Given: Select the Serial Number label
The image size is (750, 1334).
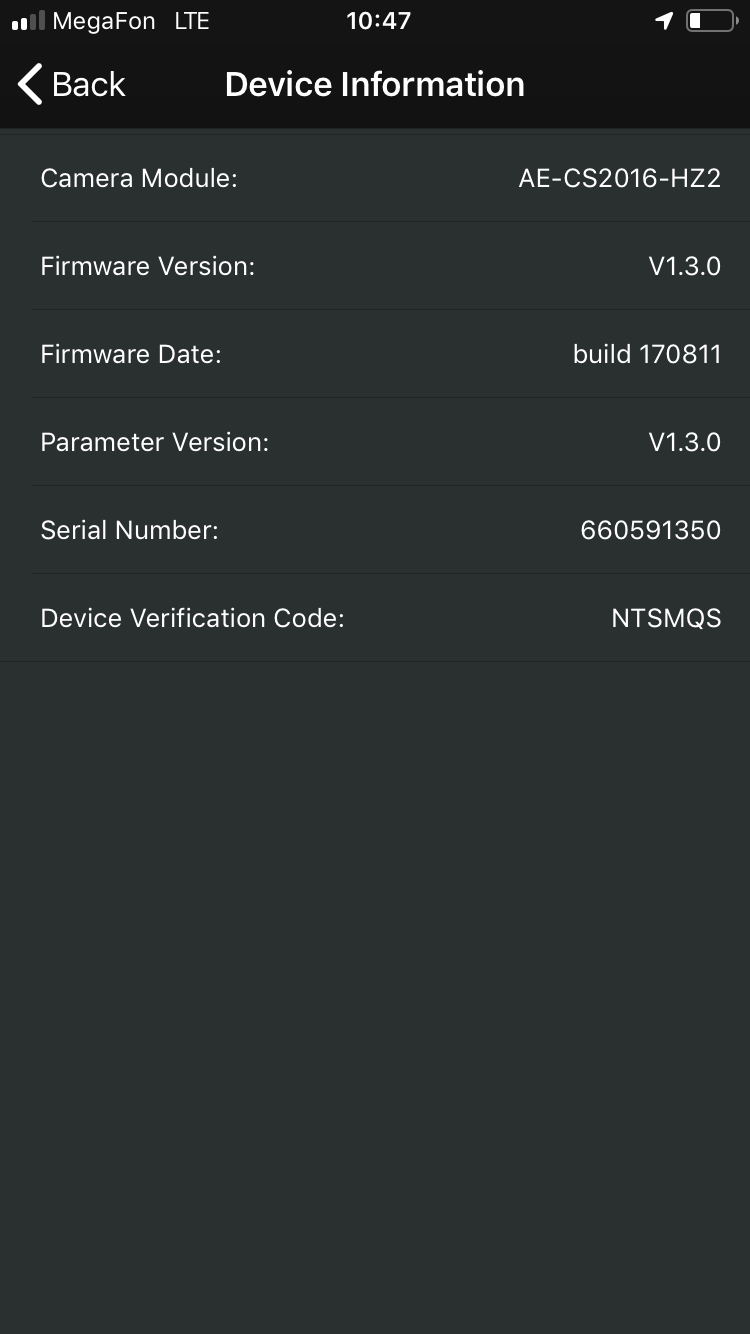Looking at the screenshot, I should [x=129, y=531].
